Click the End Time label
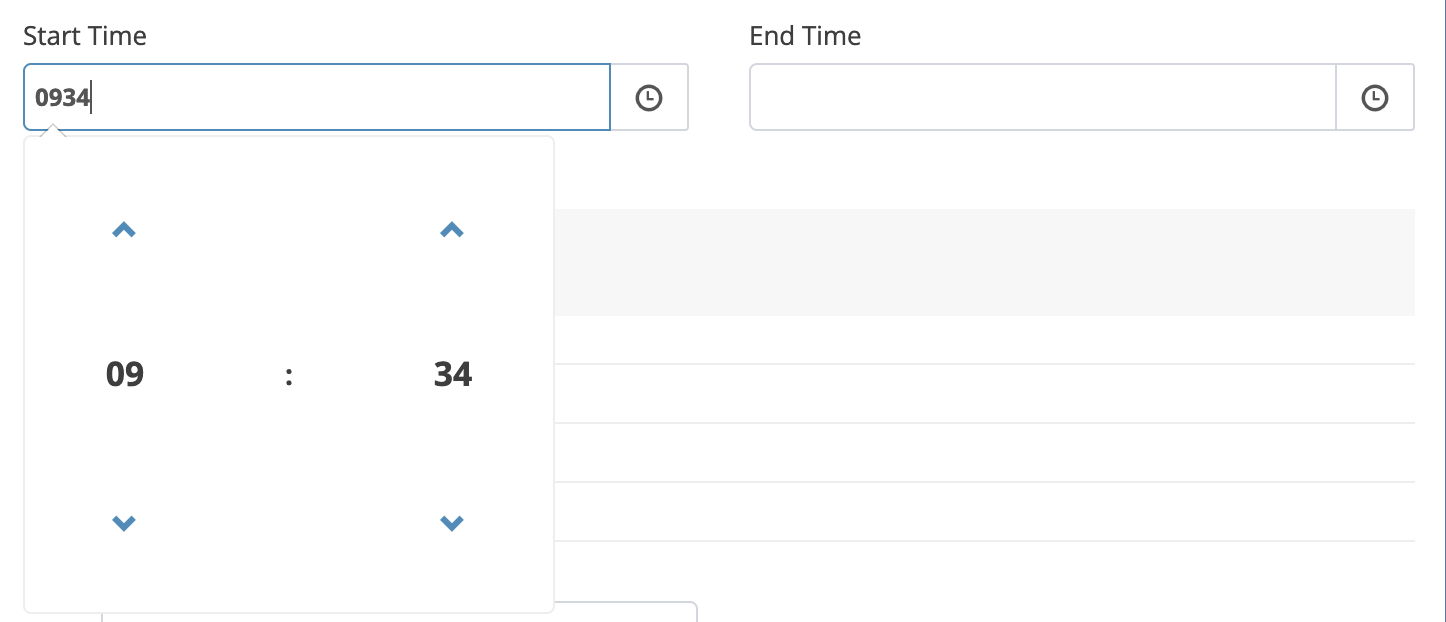 pos(805,36)
